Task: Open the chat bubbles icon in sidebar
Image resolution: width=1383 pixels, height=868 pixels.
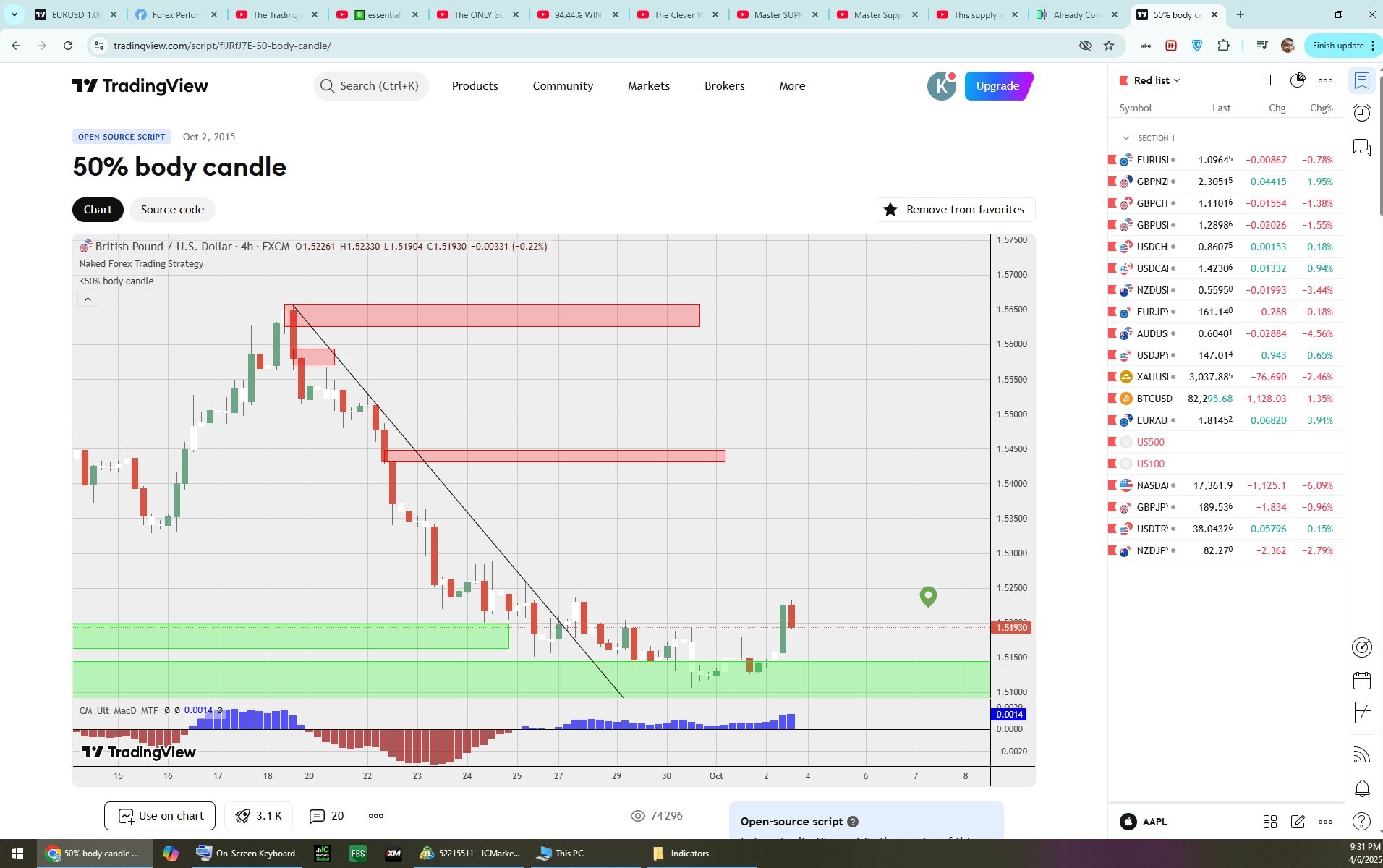Action: [x=1362, y=148]
